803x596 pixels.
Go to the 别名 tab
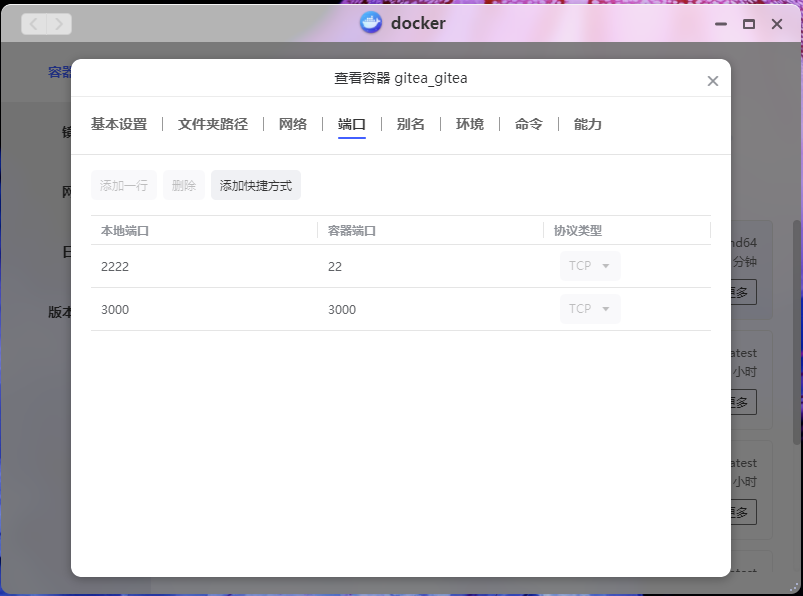410,124
